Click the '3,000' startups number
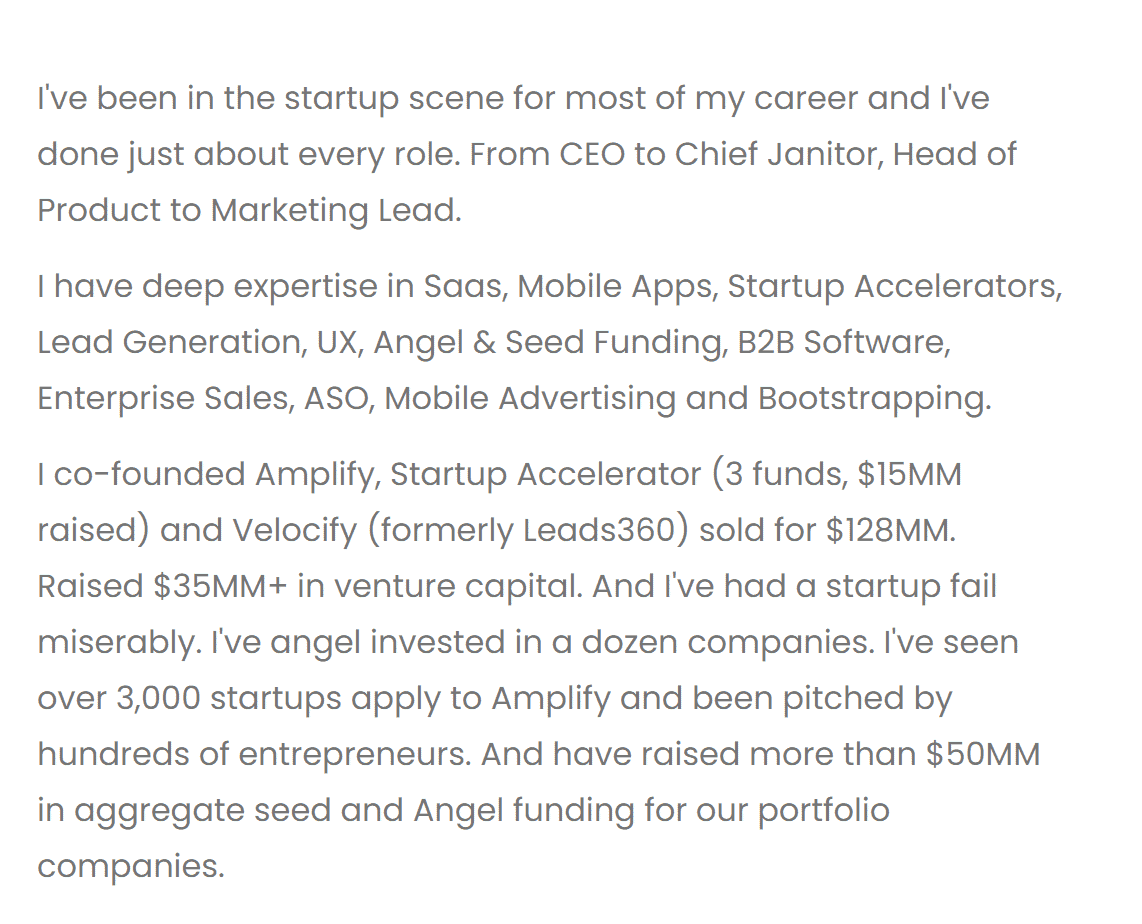The height and width of the screenshot is (924, 1142). (158, 698)
